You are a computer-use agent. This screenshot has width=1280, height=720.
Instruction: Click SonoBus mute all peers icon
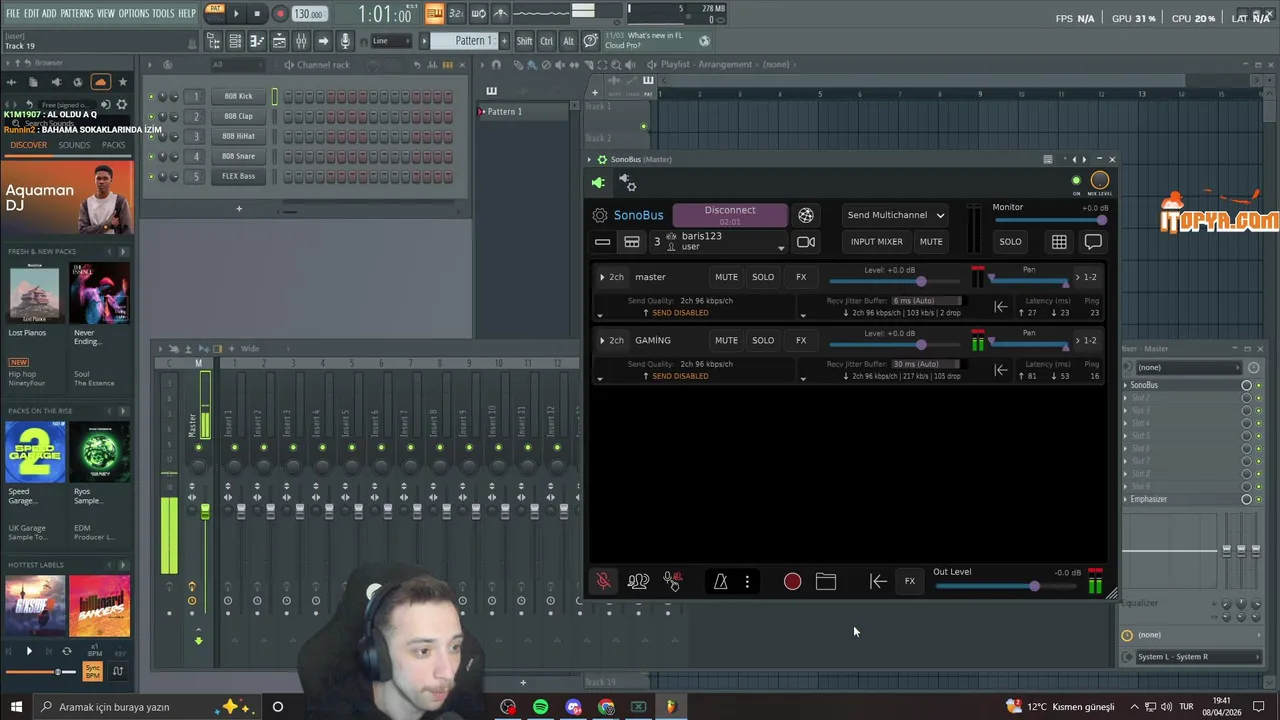pyautogui.click(x=638, y=581)
